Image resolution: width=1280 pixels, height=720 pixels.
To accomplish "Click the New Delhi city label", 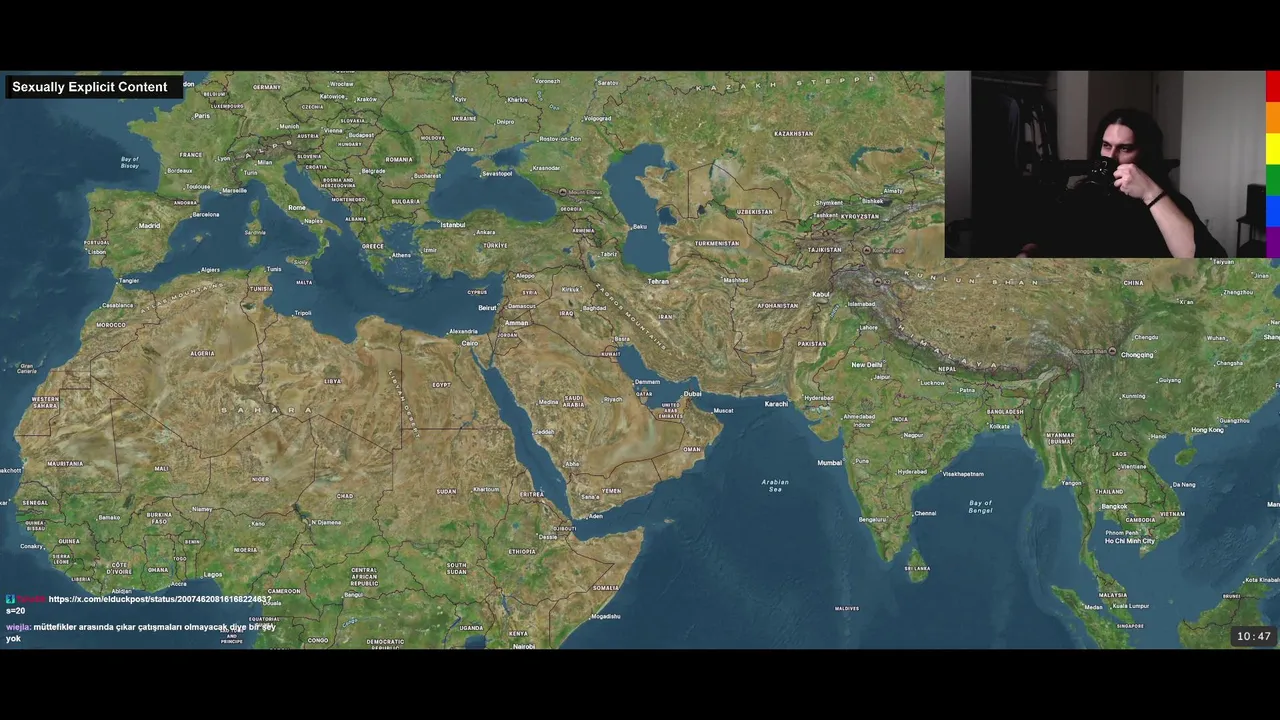I will point(867,365).
